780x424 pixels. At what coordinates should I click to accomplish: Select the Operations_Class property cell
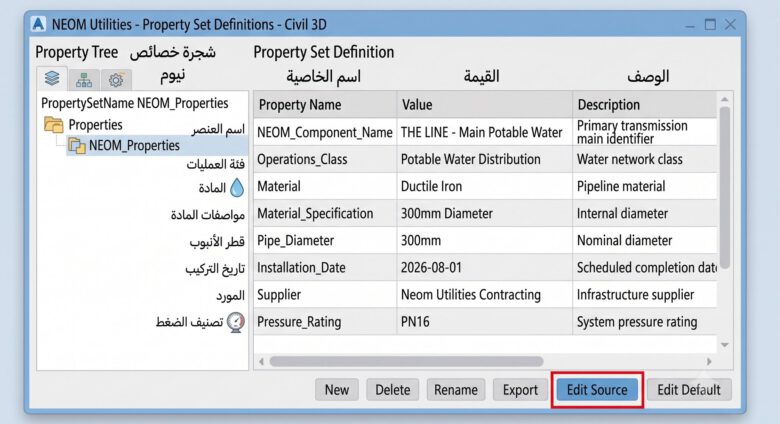point(325,159)
